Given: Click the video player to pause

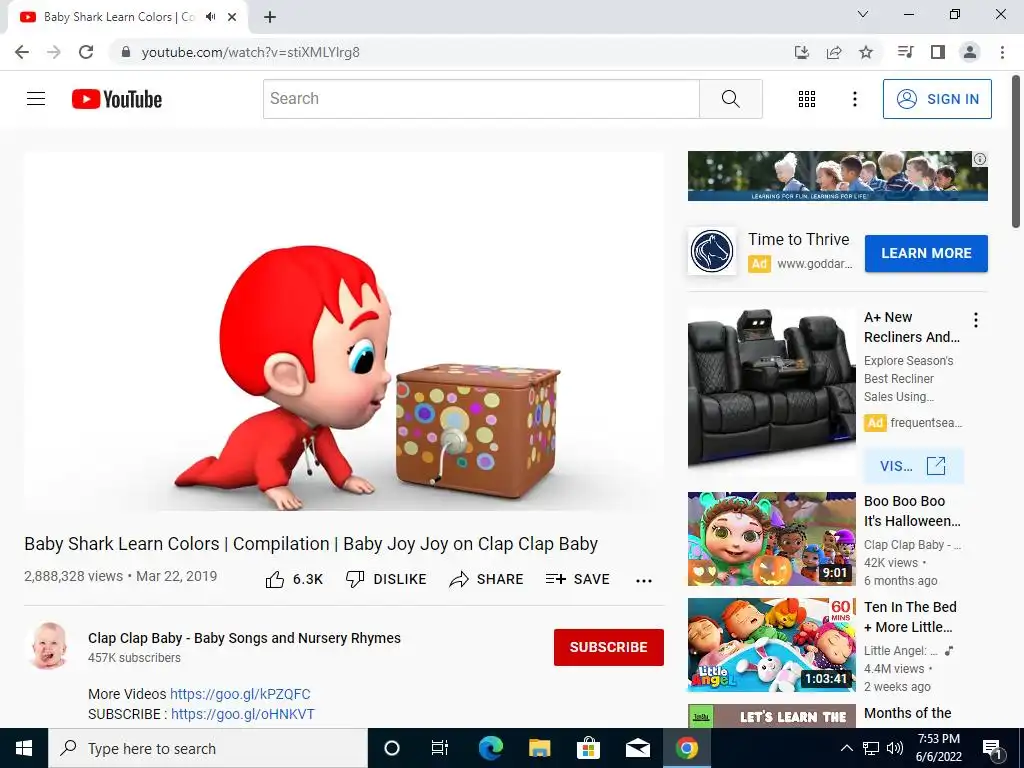Looking at the screenshot, I should click(x=344, y=331).
